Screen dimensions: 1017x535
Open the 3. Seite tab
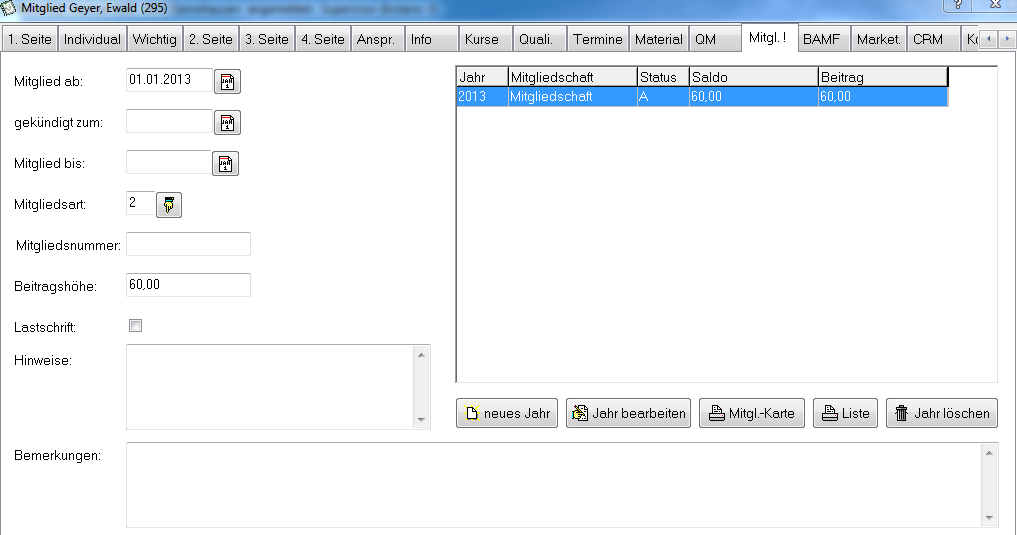pos(267,39)
